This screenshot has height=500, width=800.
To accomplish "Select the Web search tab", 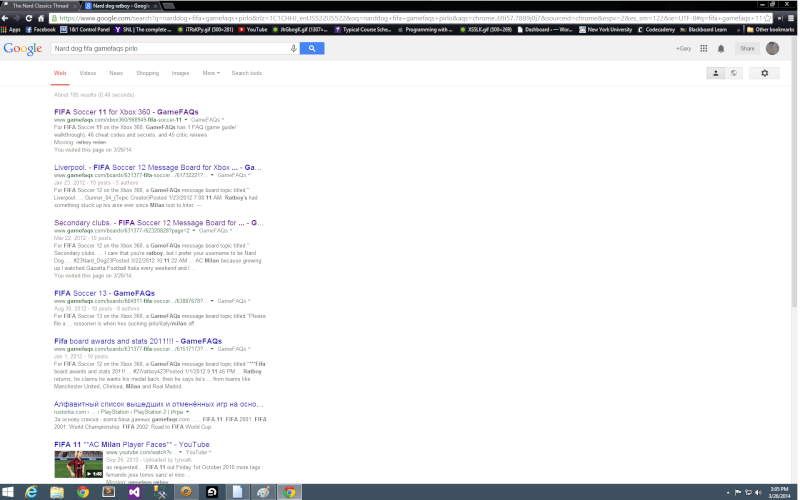I will coord(60,73).
